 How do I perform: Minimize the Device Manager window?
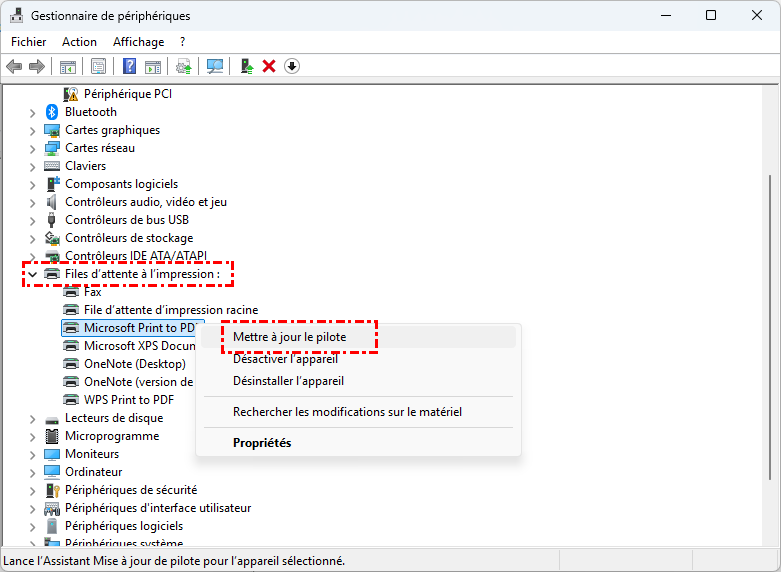pos(666,15)
